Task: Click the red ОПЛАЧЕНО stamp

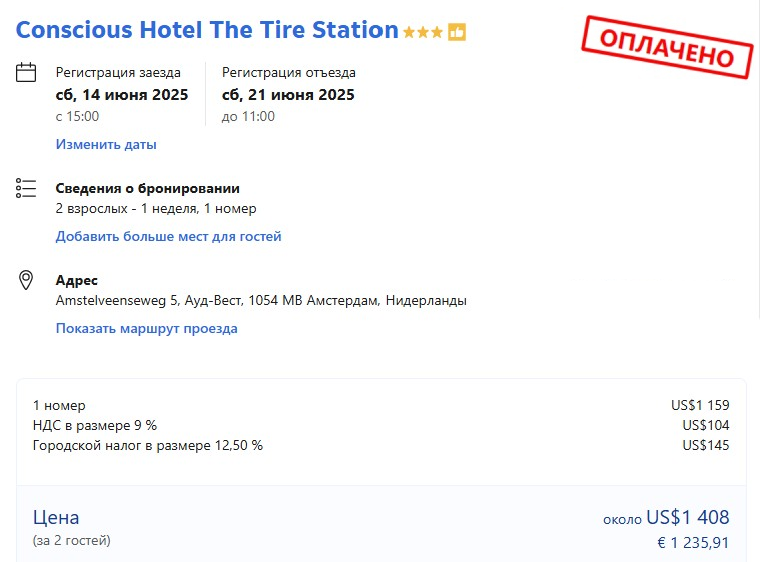Action: 667,47
